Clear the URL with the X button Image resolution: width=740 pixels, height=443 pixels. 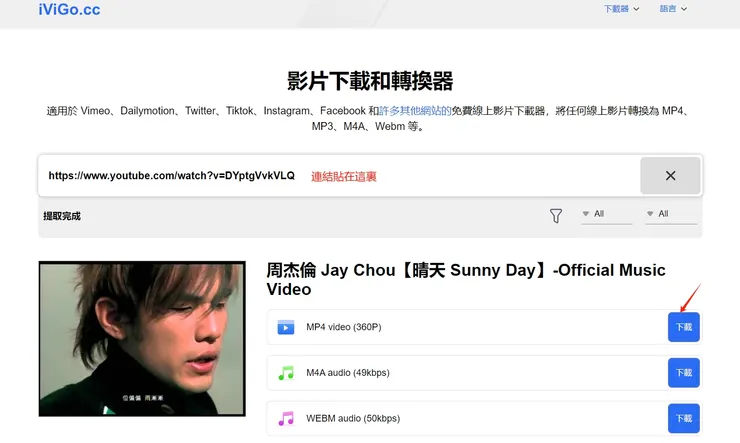coord(670,176)
